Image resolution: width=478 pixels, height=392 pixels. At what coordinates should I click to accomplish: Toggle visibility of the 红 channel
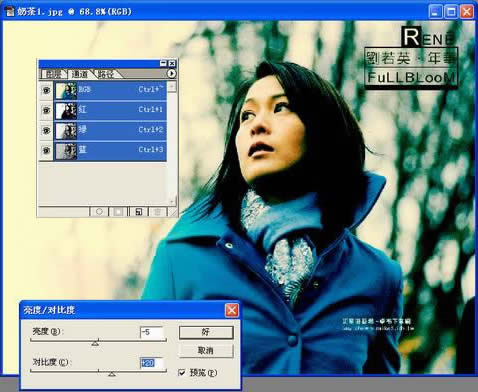coord(46,110)
